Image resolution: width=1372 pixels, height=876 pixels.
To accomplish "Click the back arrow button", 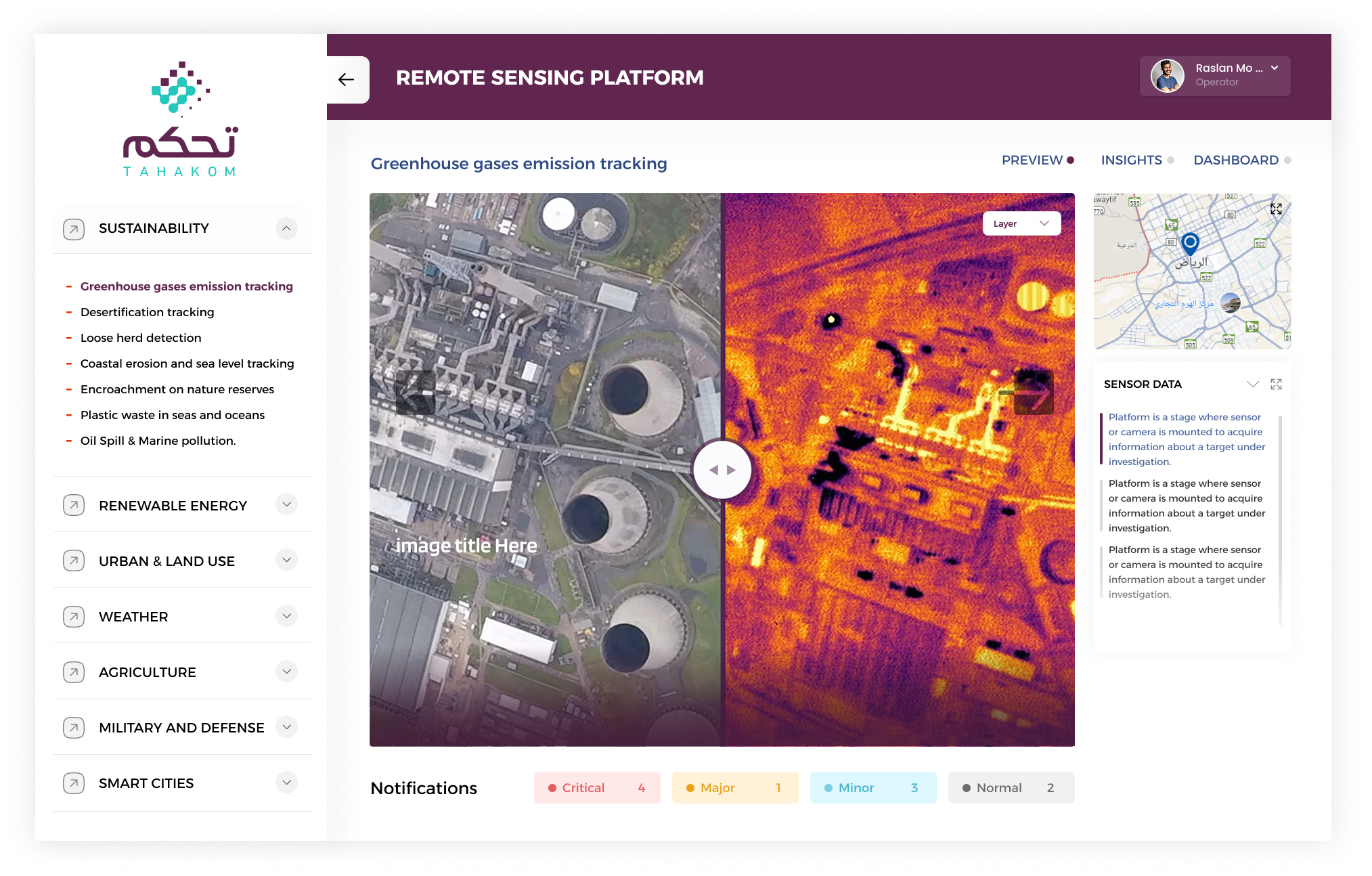I will click(347, 80).
